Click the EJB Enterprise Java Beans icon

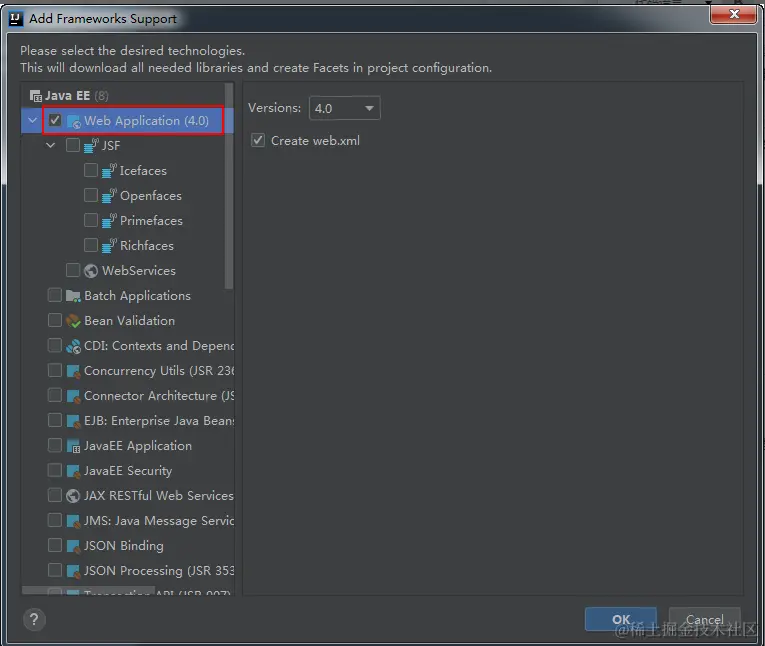[x=73, y=421]
